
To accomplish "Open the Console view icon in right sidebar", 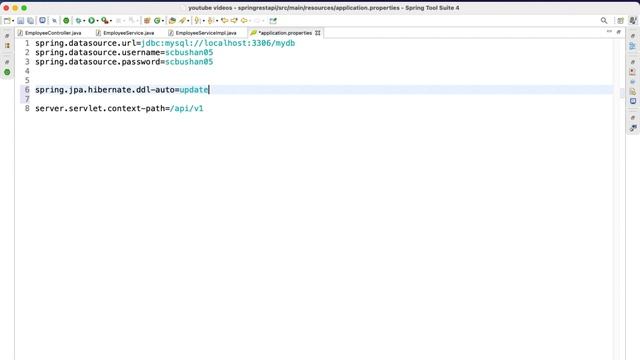I will (x=633, y=101).
